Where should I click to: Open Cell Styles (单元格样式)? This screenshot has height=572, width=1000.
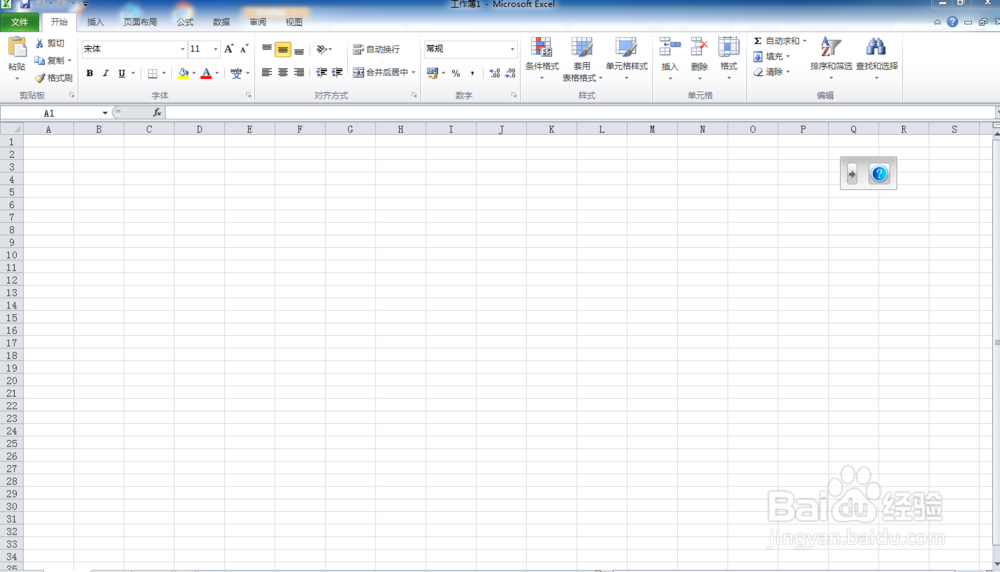(626, 58)
